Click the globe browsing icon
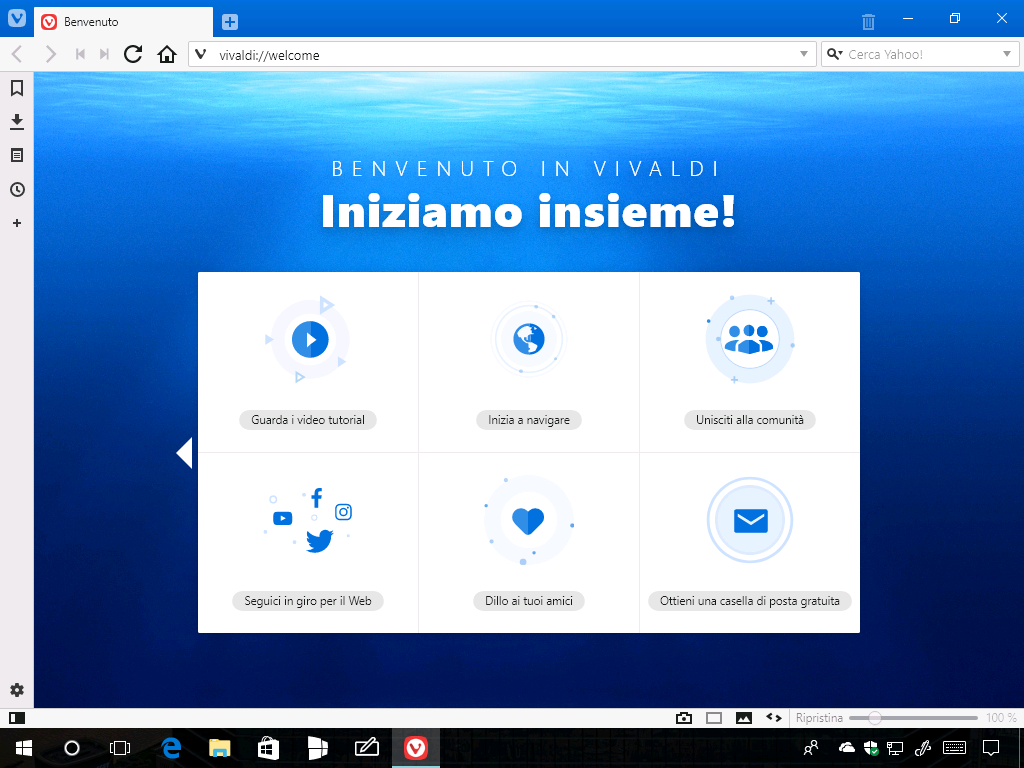The width and height of the screenshot is (1024, 768). click(x=529, y=340)
